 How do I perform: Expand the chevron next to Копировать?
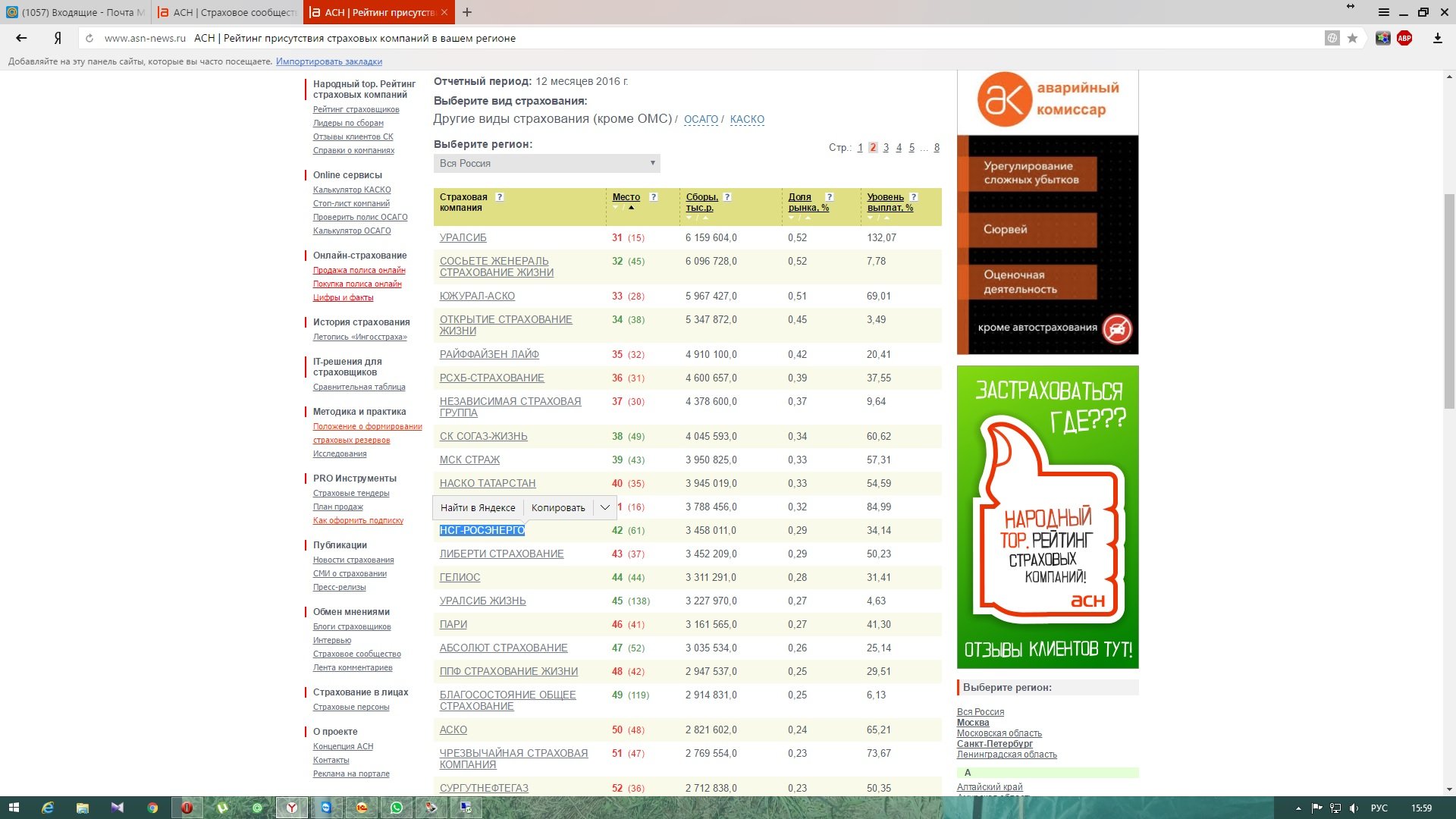pyautogui.click(x=604, y=508)
